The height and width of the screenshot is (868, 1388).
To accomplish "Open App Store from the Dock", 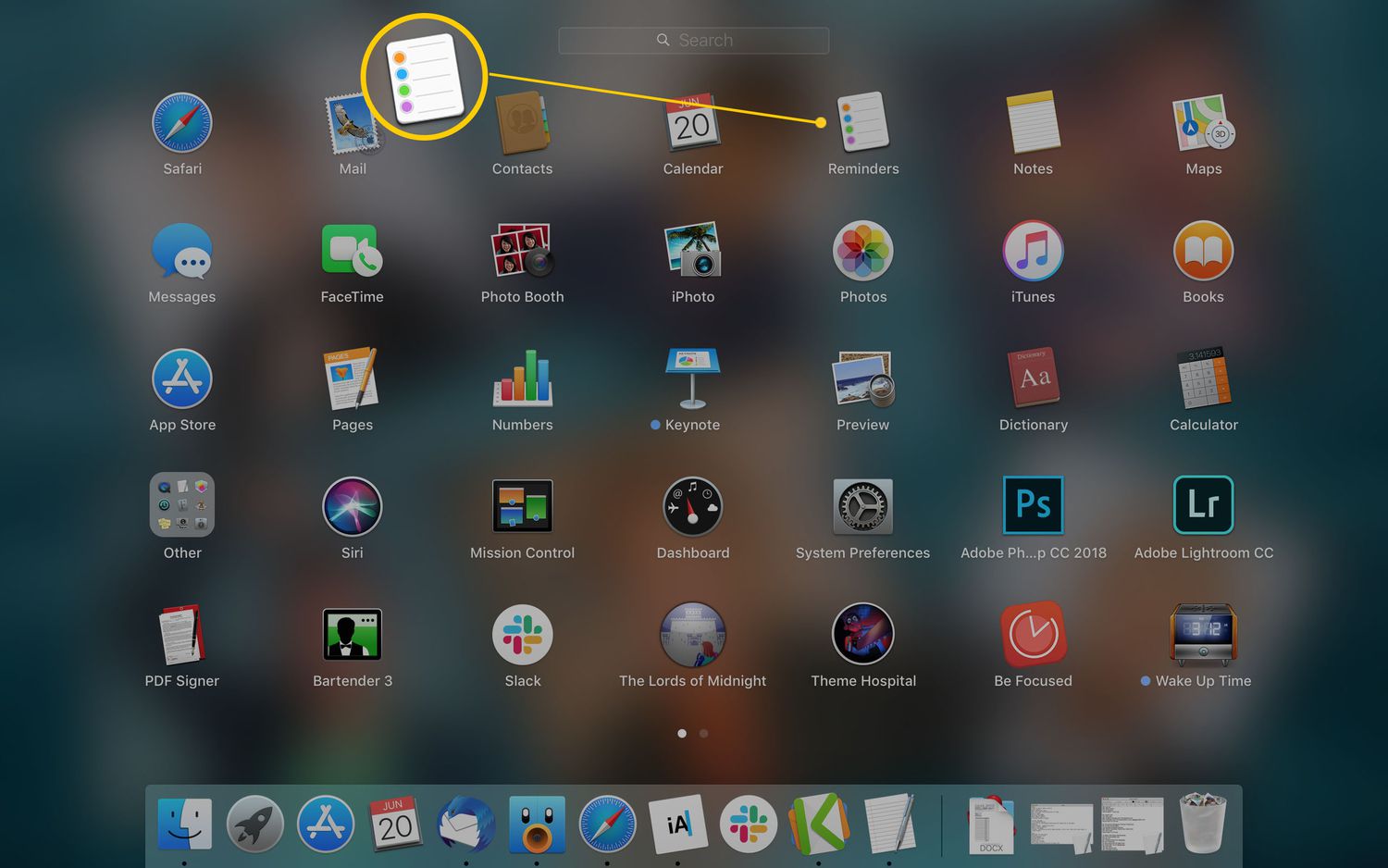I will tap(326, 824).
